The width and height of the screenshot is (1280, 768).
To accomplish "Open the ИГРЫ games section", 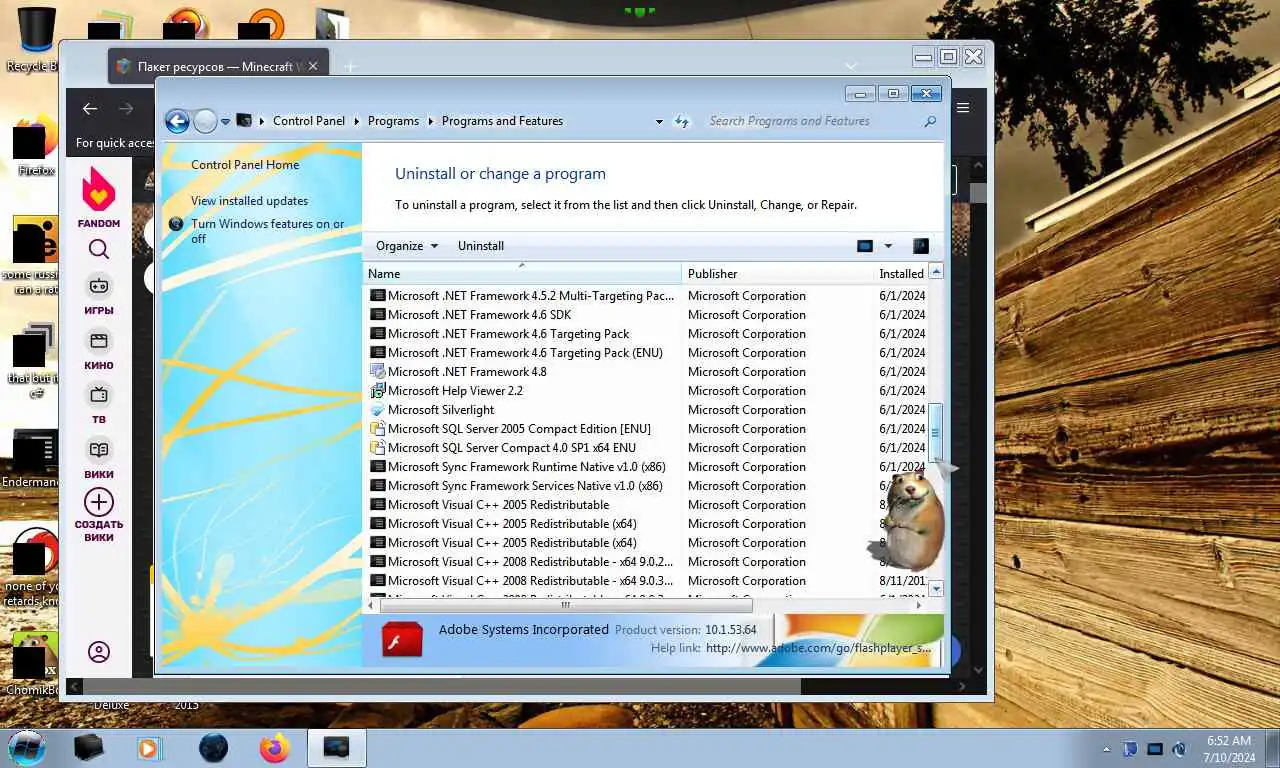I will tap(98, 294).
